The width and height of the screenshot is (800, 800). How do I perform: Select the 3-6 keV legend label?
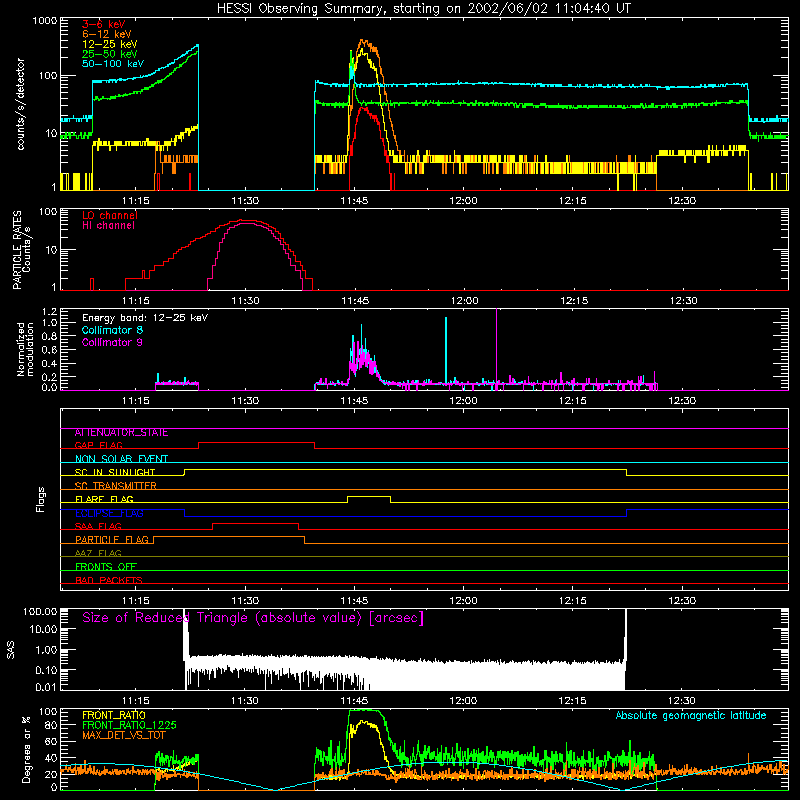click(103, 24)
